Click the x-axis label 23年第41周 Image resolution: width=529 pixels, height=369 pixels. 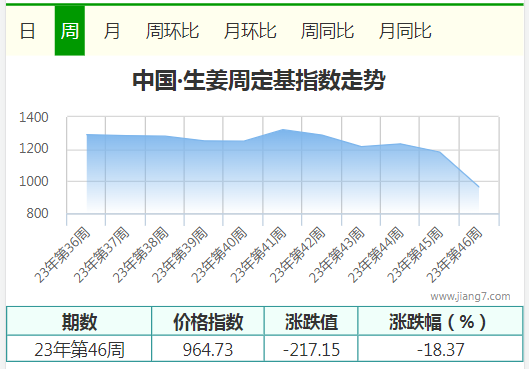(258, 255)
